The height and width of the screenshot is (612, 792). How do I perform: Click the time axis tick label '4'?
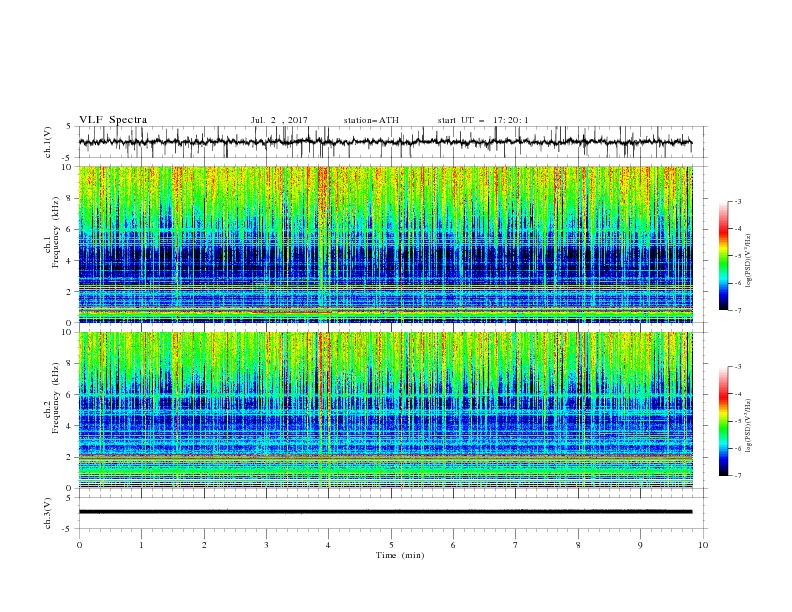[329, 545]
